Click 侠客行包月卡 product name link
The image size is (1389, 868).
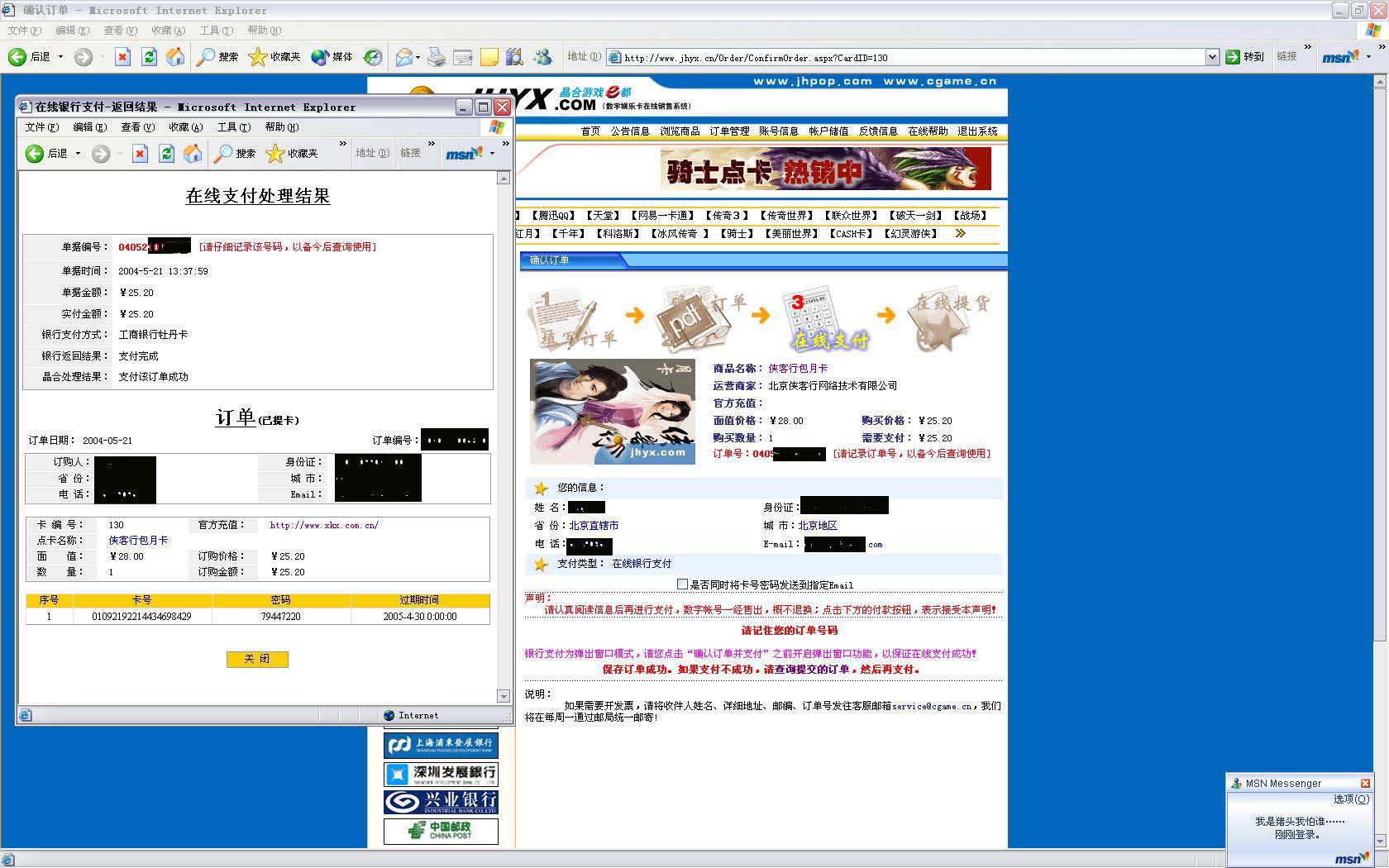click(798, 368)
